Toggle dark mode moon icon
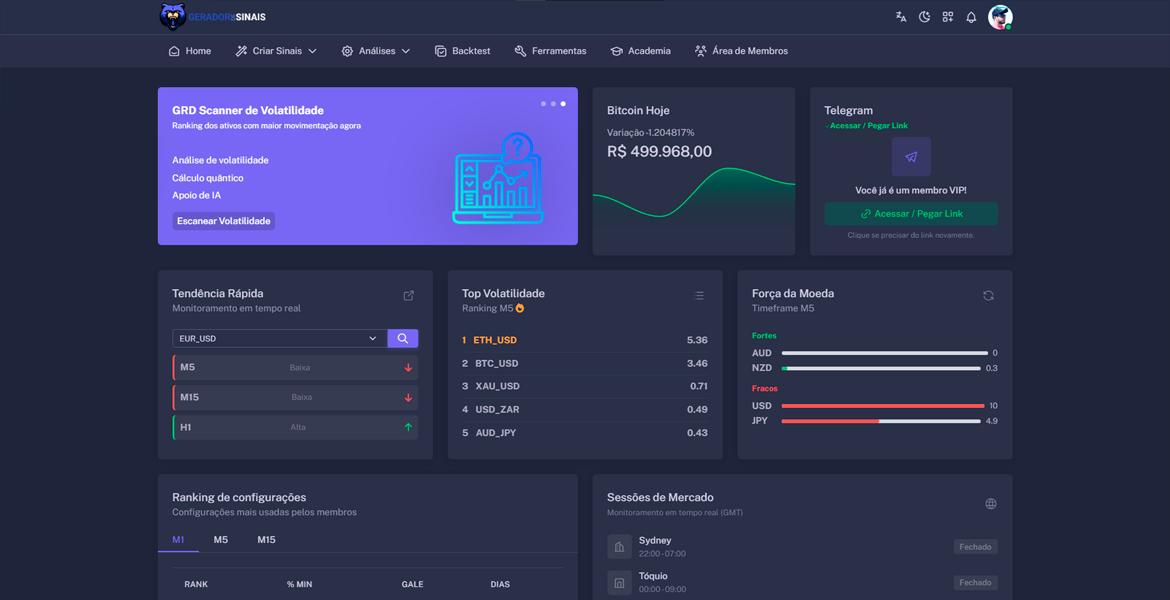This screenshot has height=600, width=1170. 924,17
